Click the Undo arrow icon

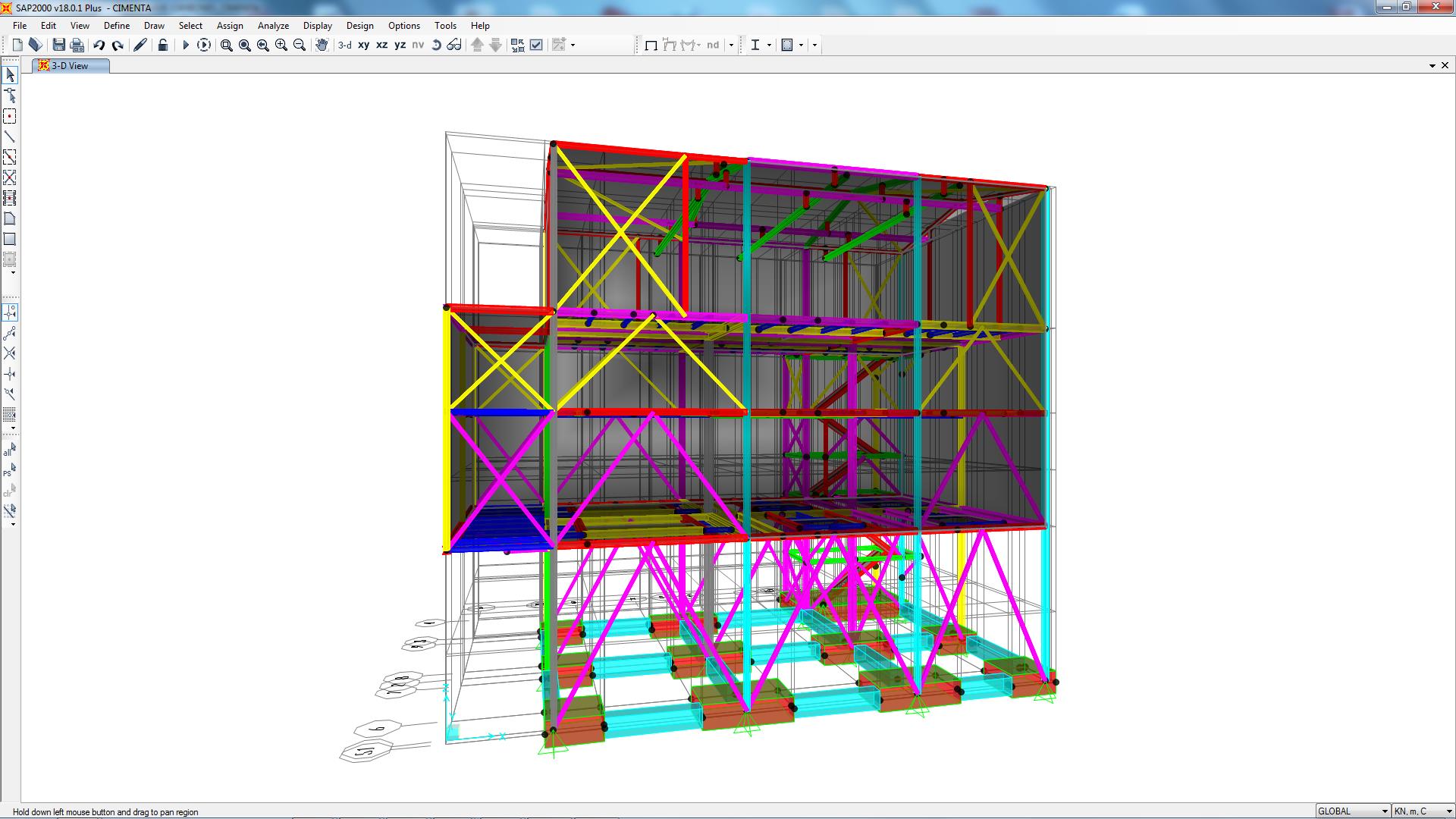point(99,45)
